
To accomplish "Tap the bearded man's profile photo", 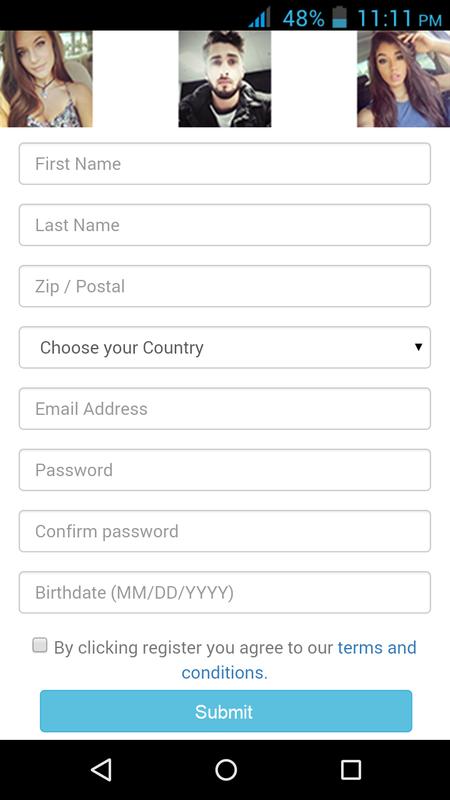I will coord(225,79).
